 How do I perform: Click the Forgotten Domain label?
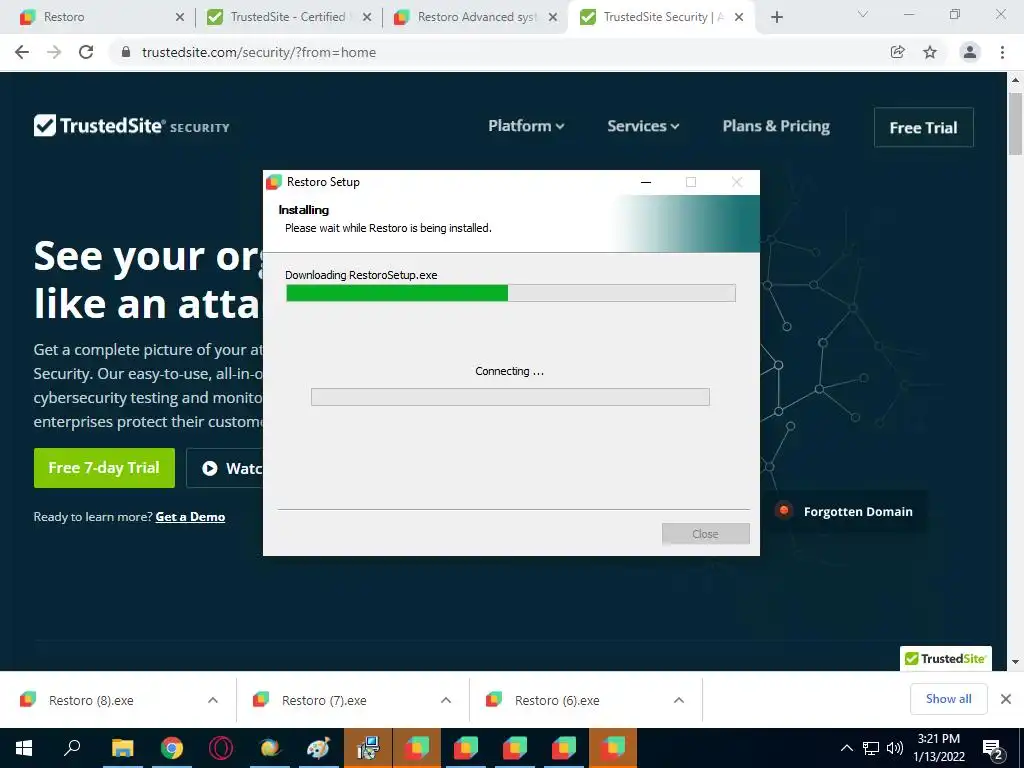pyautogui.click(x=858, y=511)
